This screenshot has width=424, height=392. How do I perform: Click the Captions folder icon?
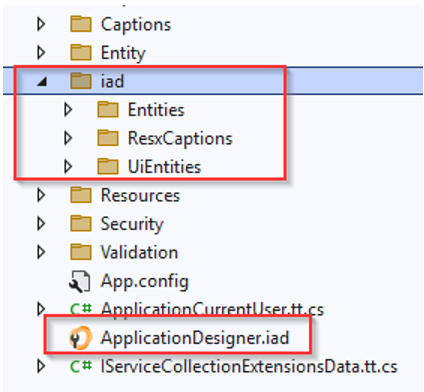point(81,24)
